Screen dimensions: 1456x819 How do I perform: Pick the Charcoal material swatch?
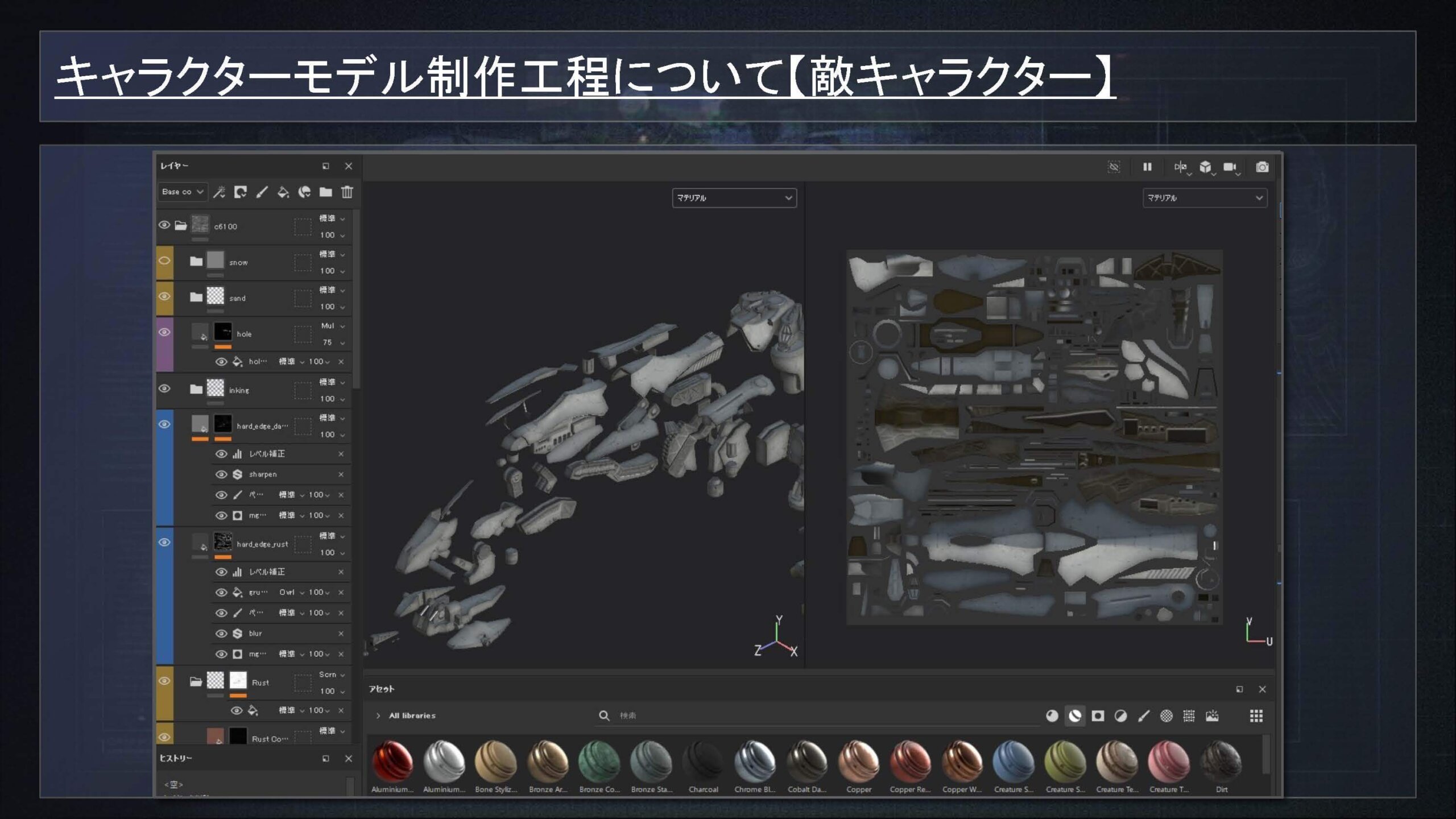coord(703,766)
